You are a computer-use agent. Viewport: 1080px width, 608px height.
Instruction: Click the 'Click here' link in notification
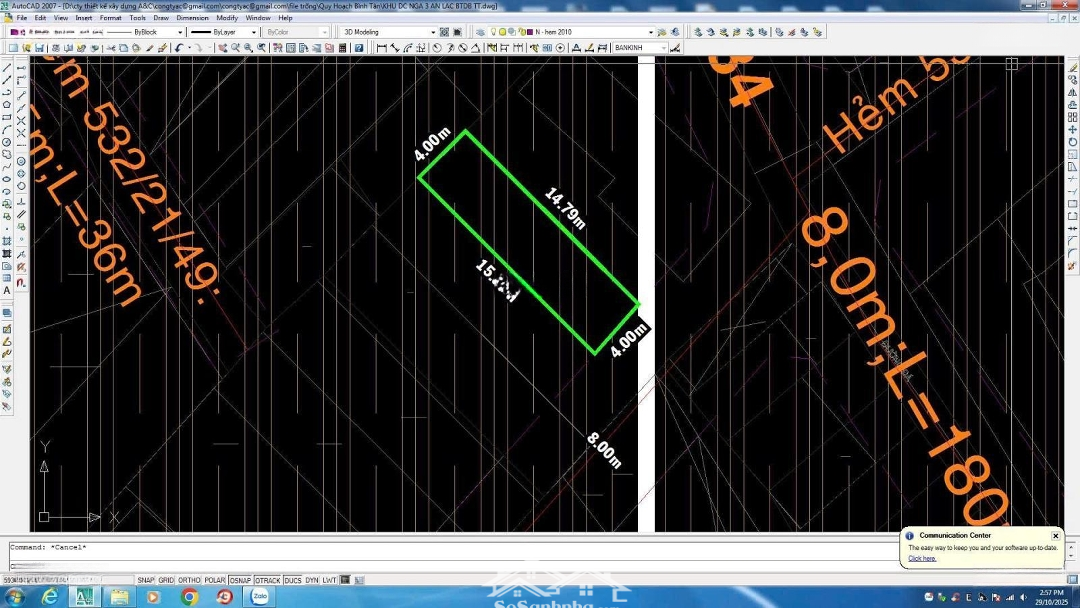click(x=922, y=558)
